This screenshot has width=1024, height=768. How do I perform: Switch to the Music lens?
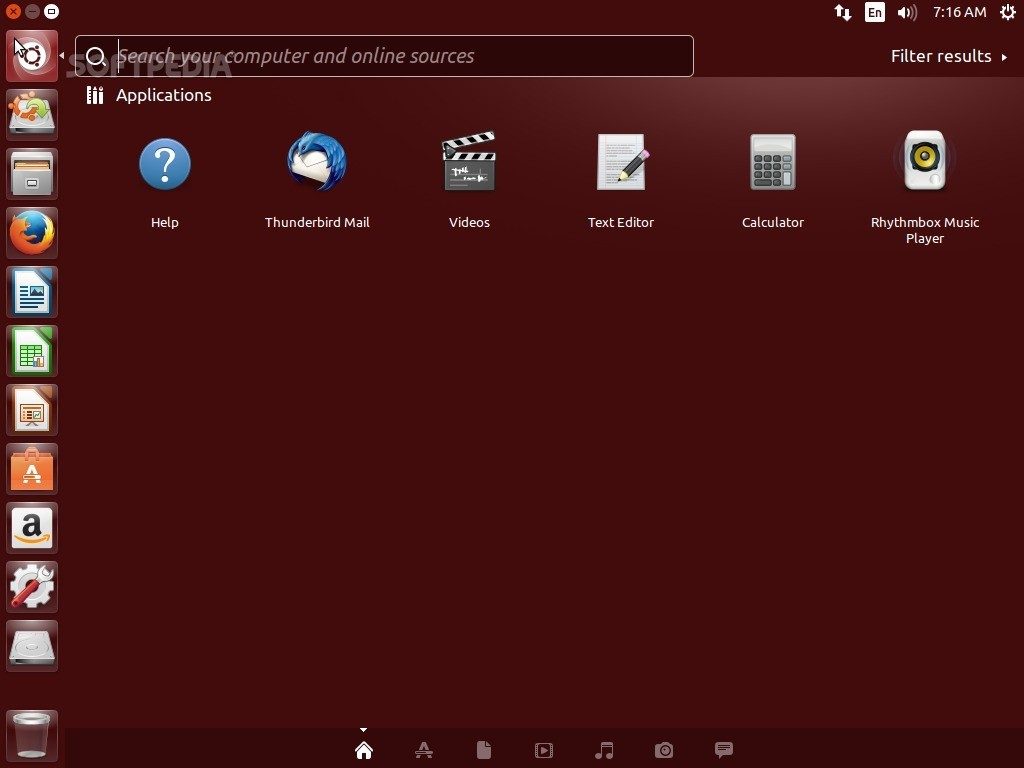point(604,750)
